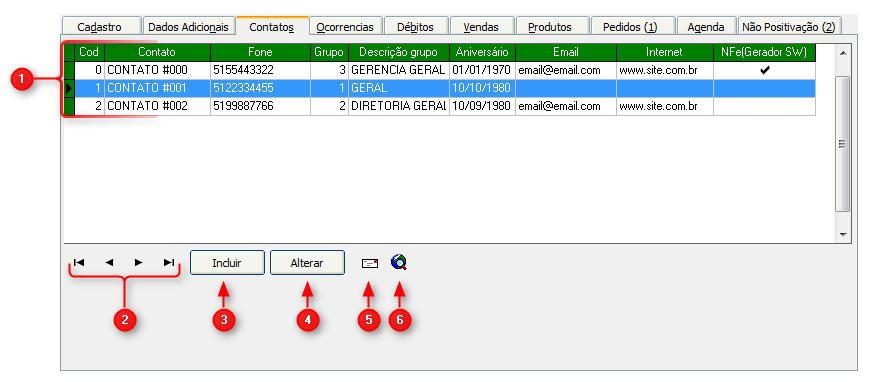Jump to the last contact record

(x=169, y=263)
